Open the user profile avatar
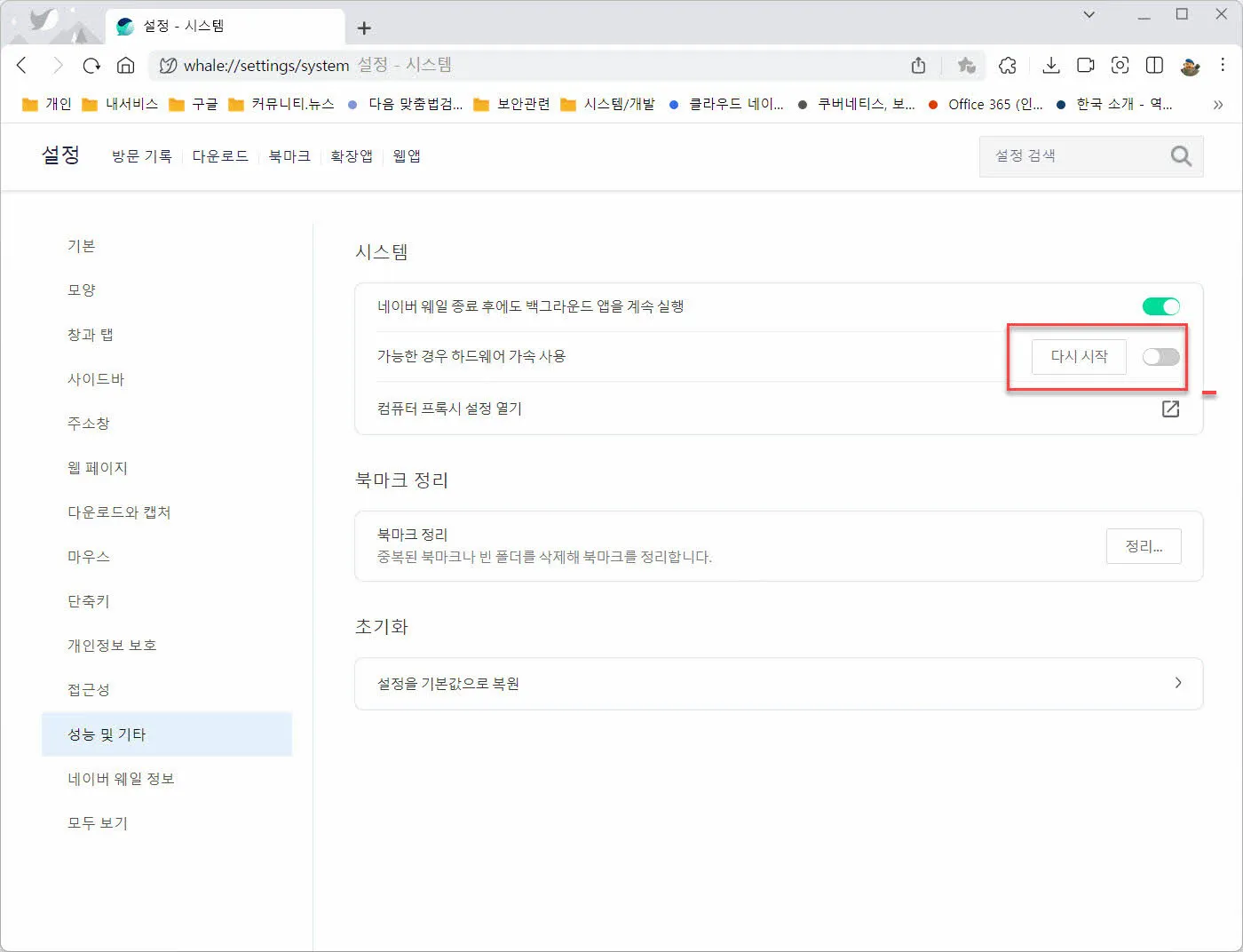 (1190, 66)
